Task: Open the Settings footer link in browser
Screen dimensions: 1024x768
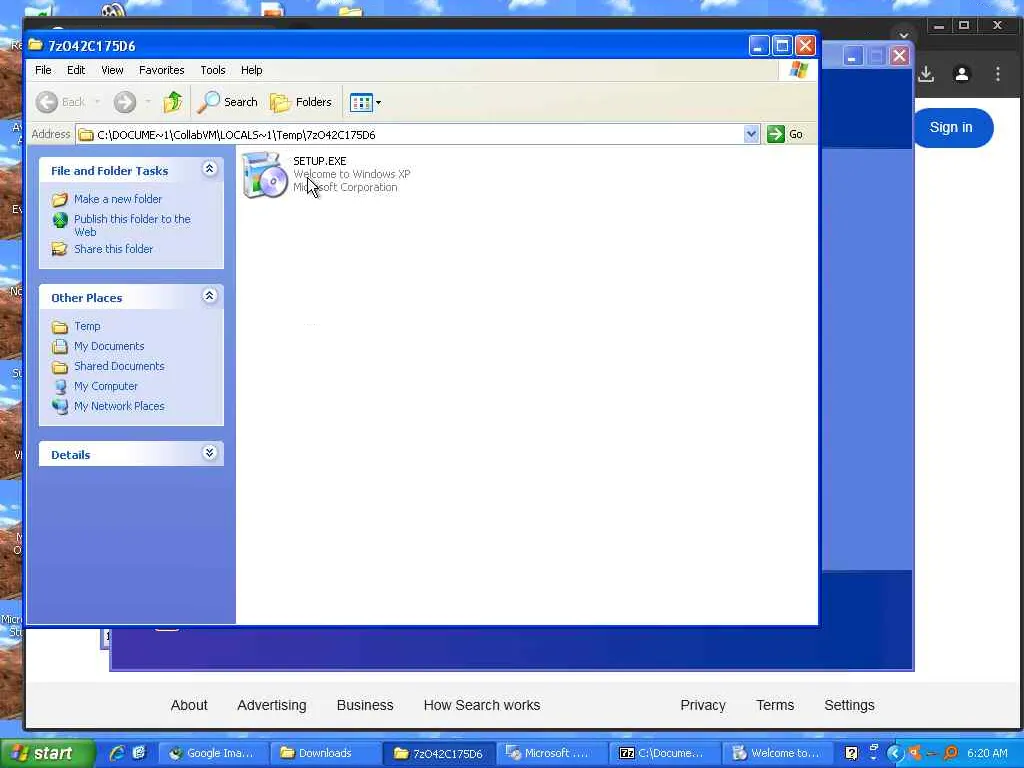Action: tap(849, 705)
